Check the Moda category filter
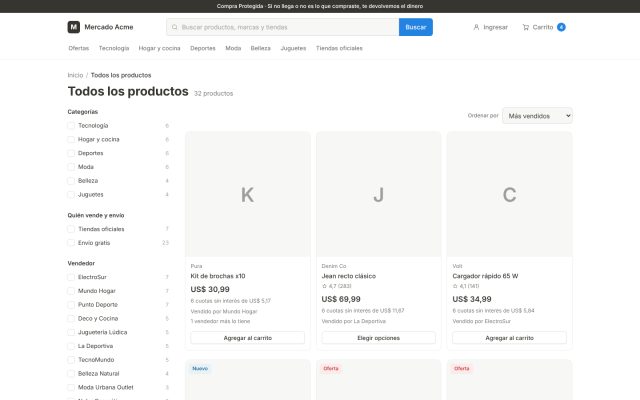The image size is (640, 400). (71, 167)
